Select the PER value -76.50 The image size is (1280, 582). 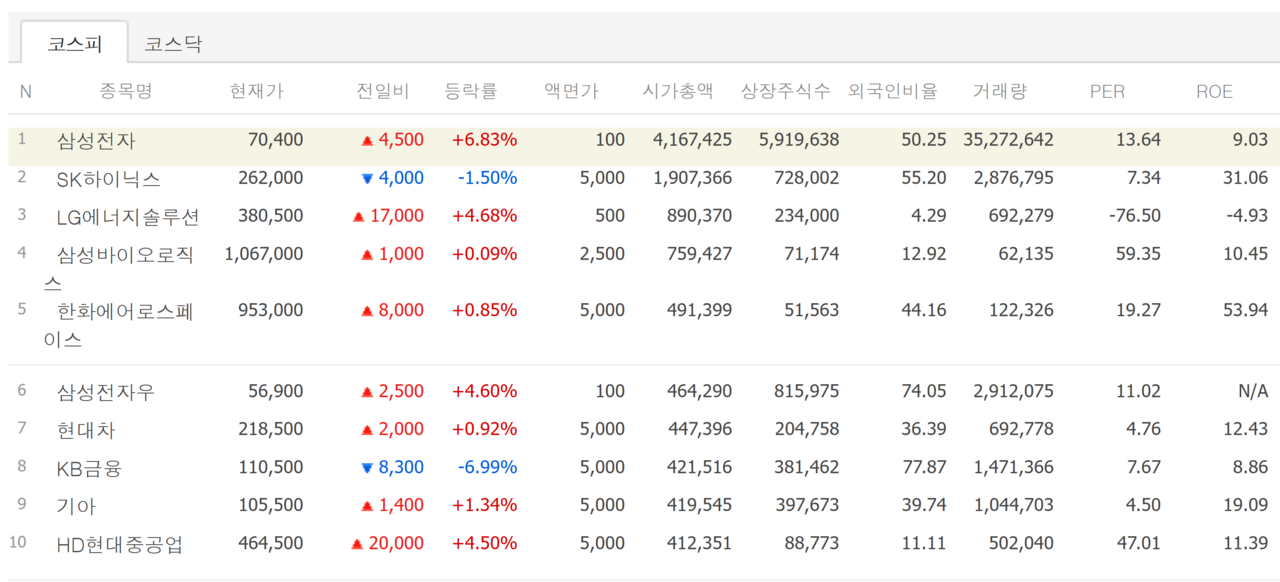pos(1135,216)
